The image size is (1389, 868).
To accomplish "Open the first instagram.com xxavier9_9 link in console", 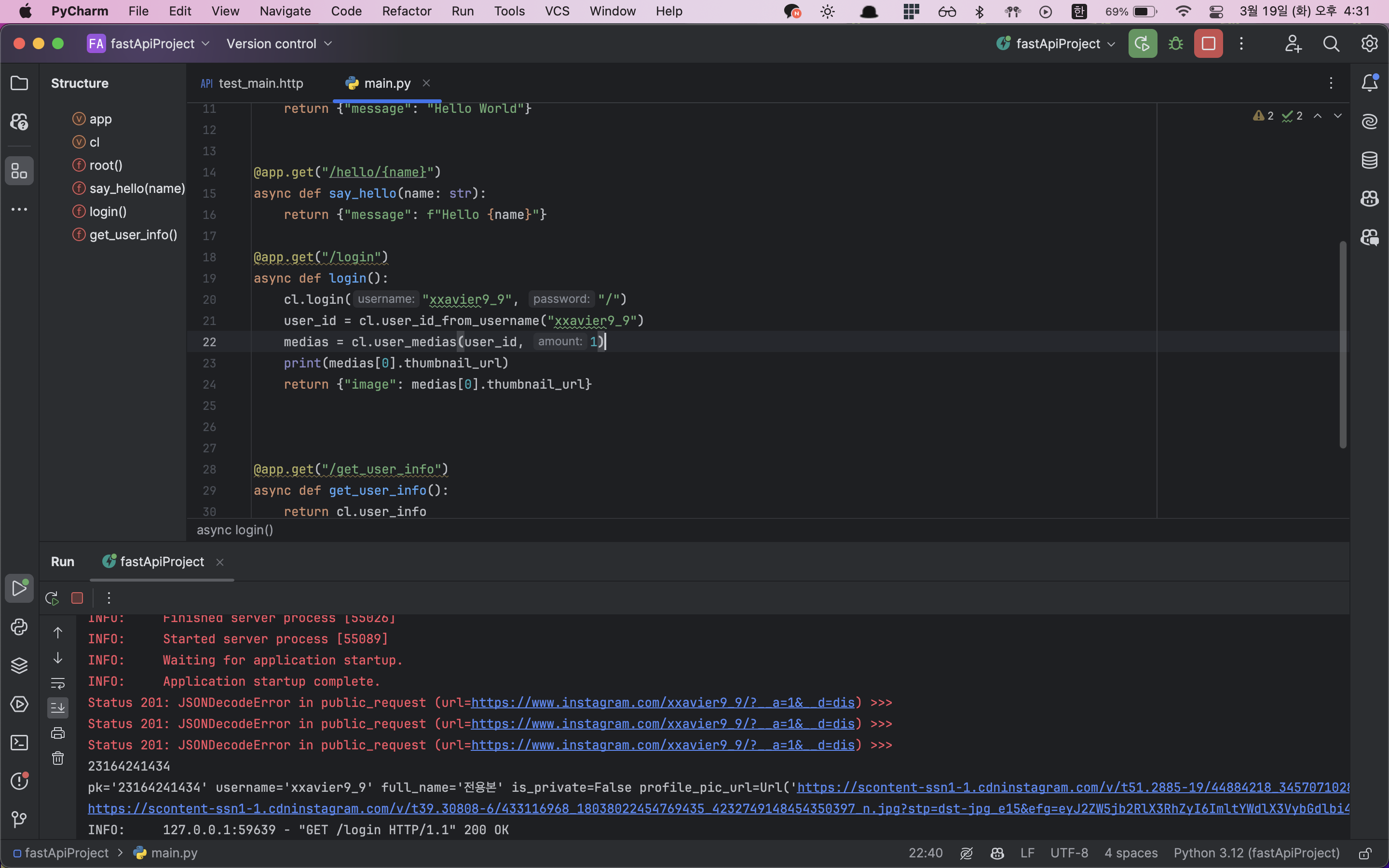I will click(662, 703).
